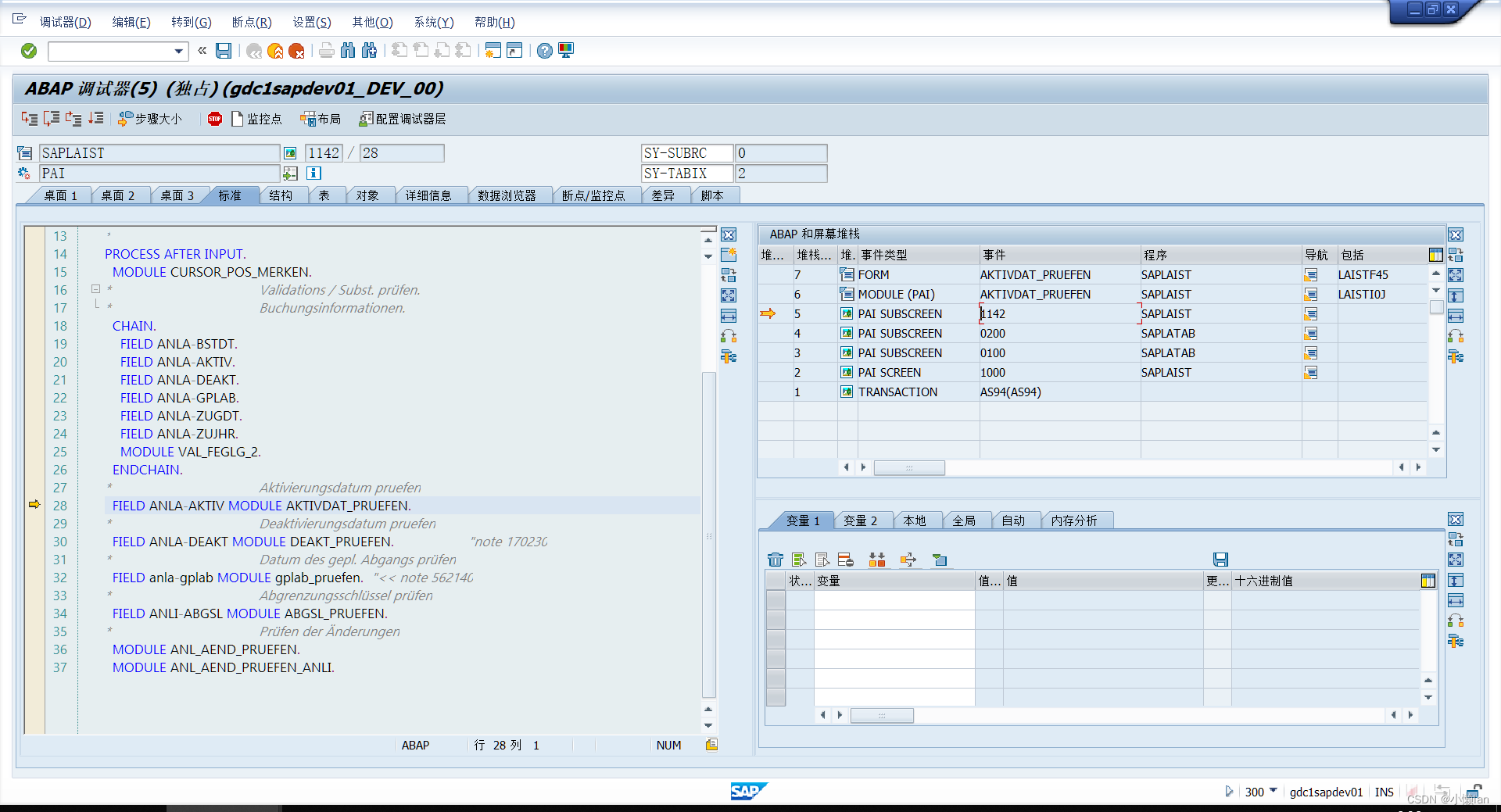The height and width of the screenshot is (812, 1501).
Task: Select the 单步执行 (step into) debugger icon
Action: point(30,119)
